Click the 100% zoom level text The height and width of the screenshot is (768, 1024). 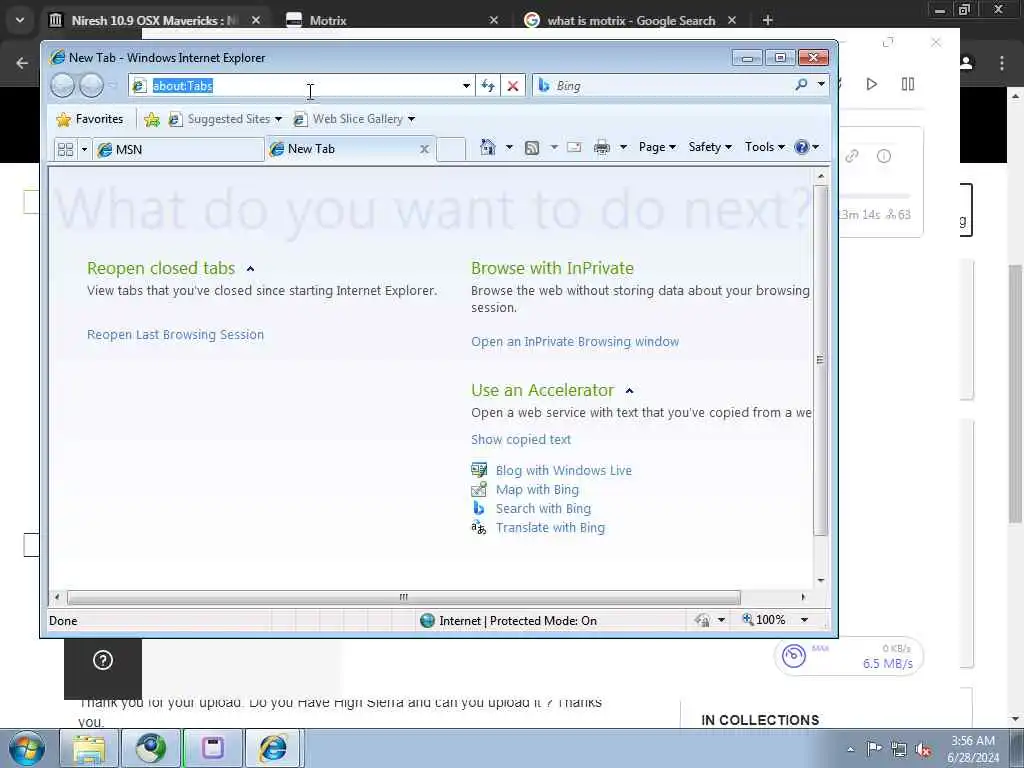coord(771,620)
